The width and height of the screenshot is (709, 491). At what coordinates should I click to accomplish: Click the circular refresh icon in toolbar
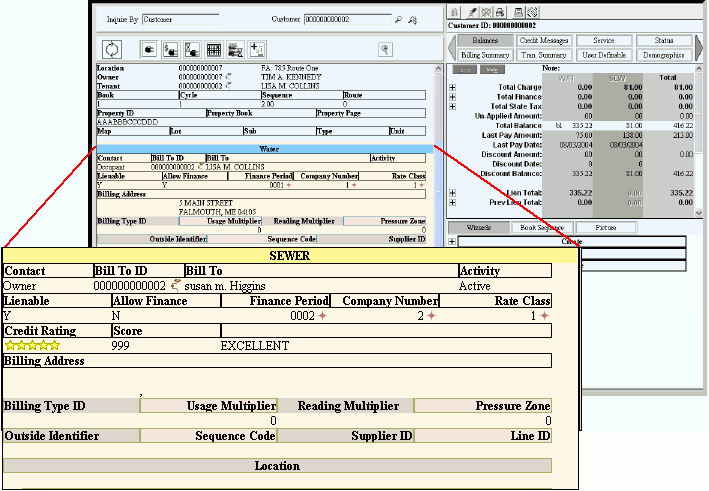[112, 48]
